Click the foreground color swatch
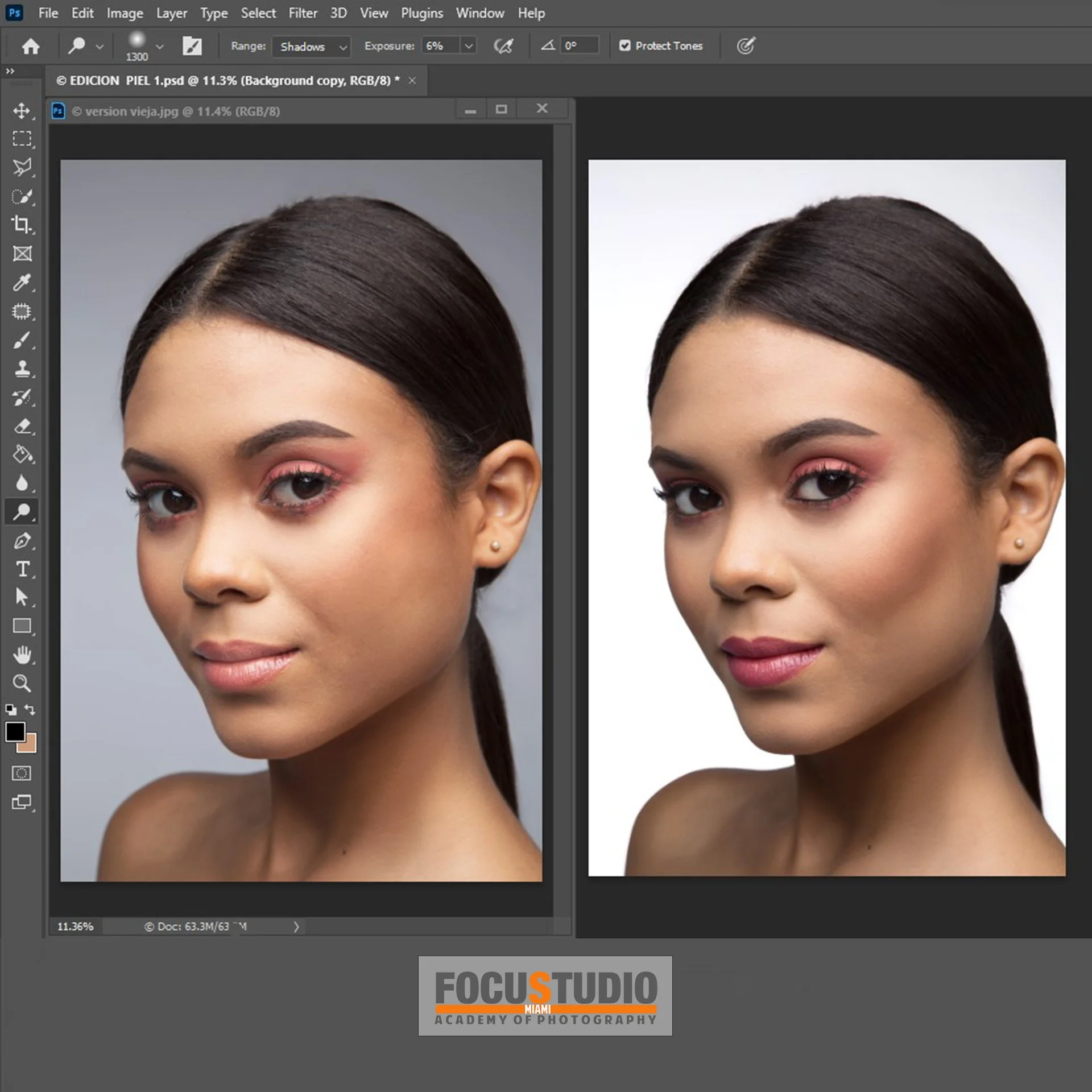This screenshot has width=1092, height=1092. click(x=15, y=731)
